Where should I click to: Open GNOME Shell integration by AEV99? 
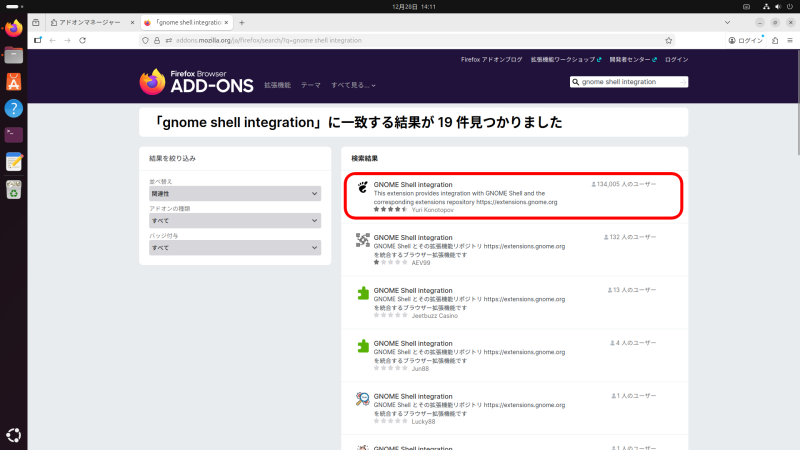[413, 238]
